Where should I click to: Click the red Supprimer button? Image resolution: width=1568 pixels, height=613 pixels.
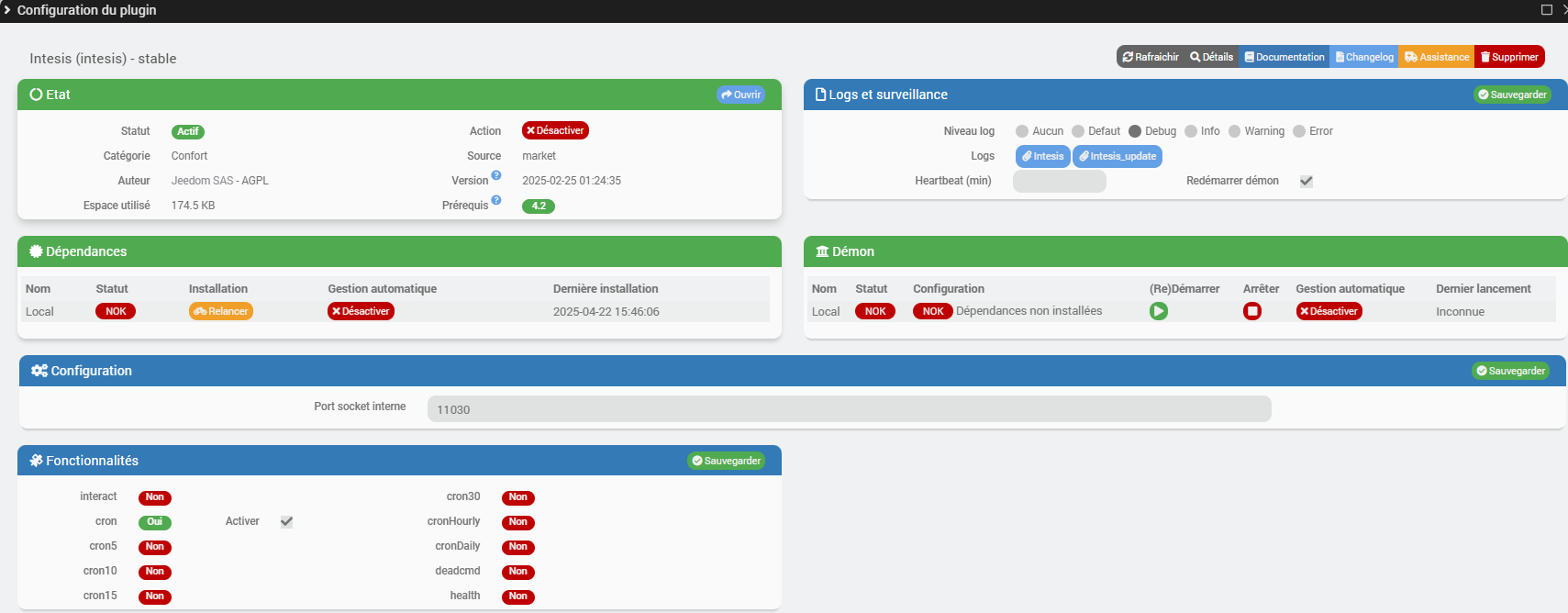pos(1509,57)
